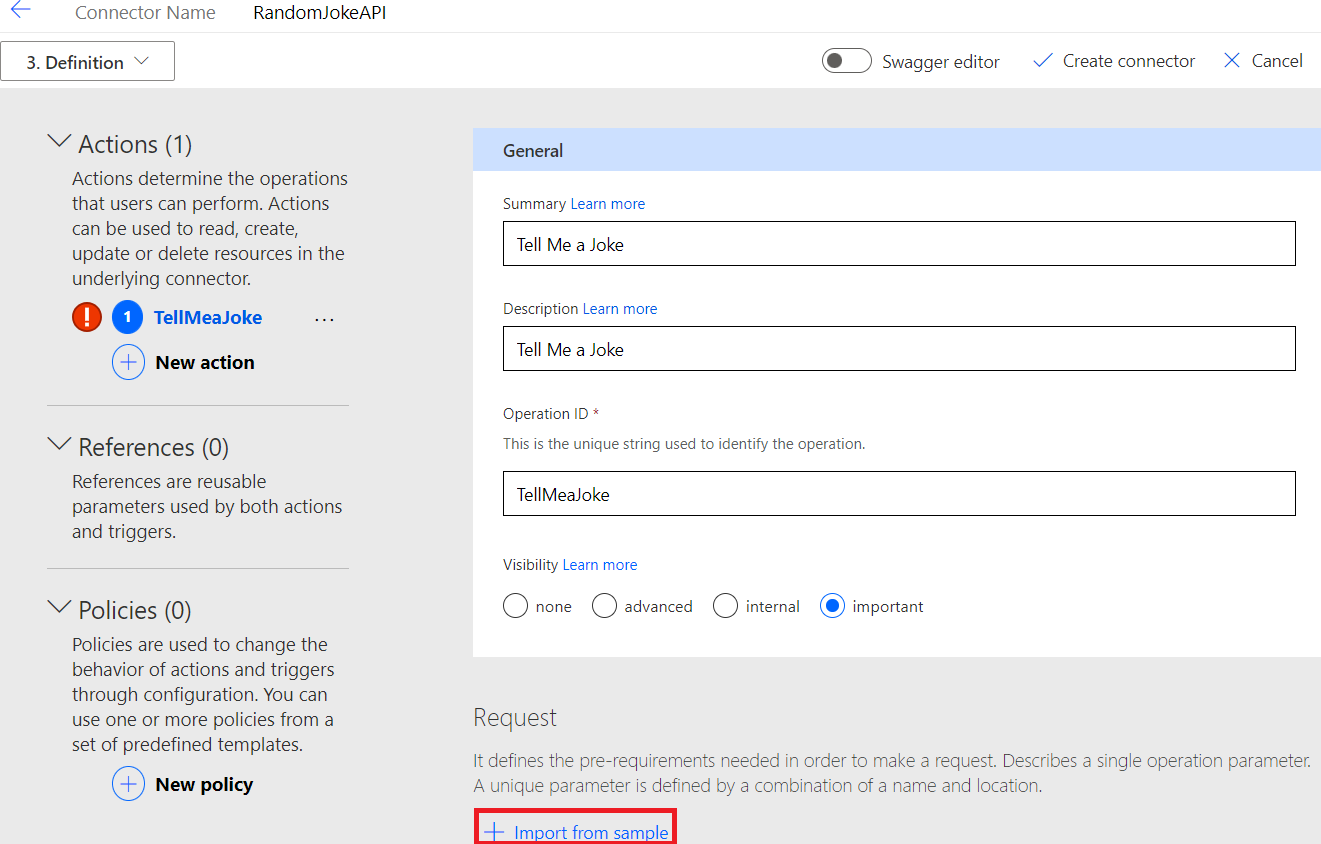Collapse the Policies section

tap(60, 609)
